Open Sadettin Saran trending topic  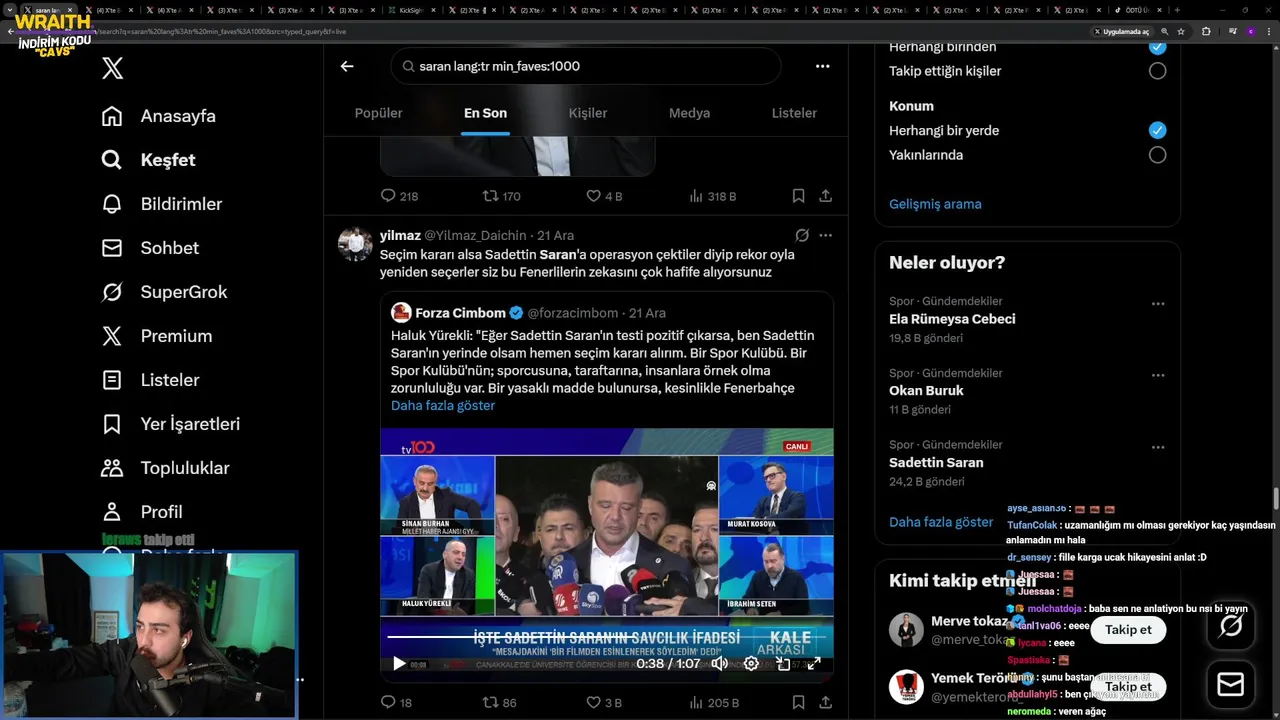pyautogui.click(x=936, y=463)
